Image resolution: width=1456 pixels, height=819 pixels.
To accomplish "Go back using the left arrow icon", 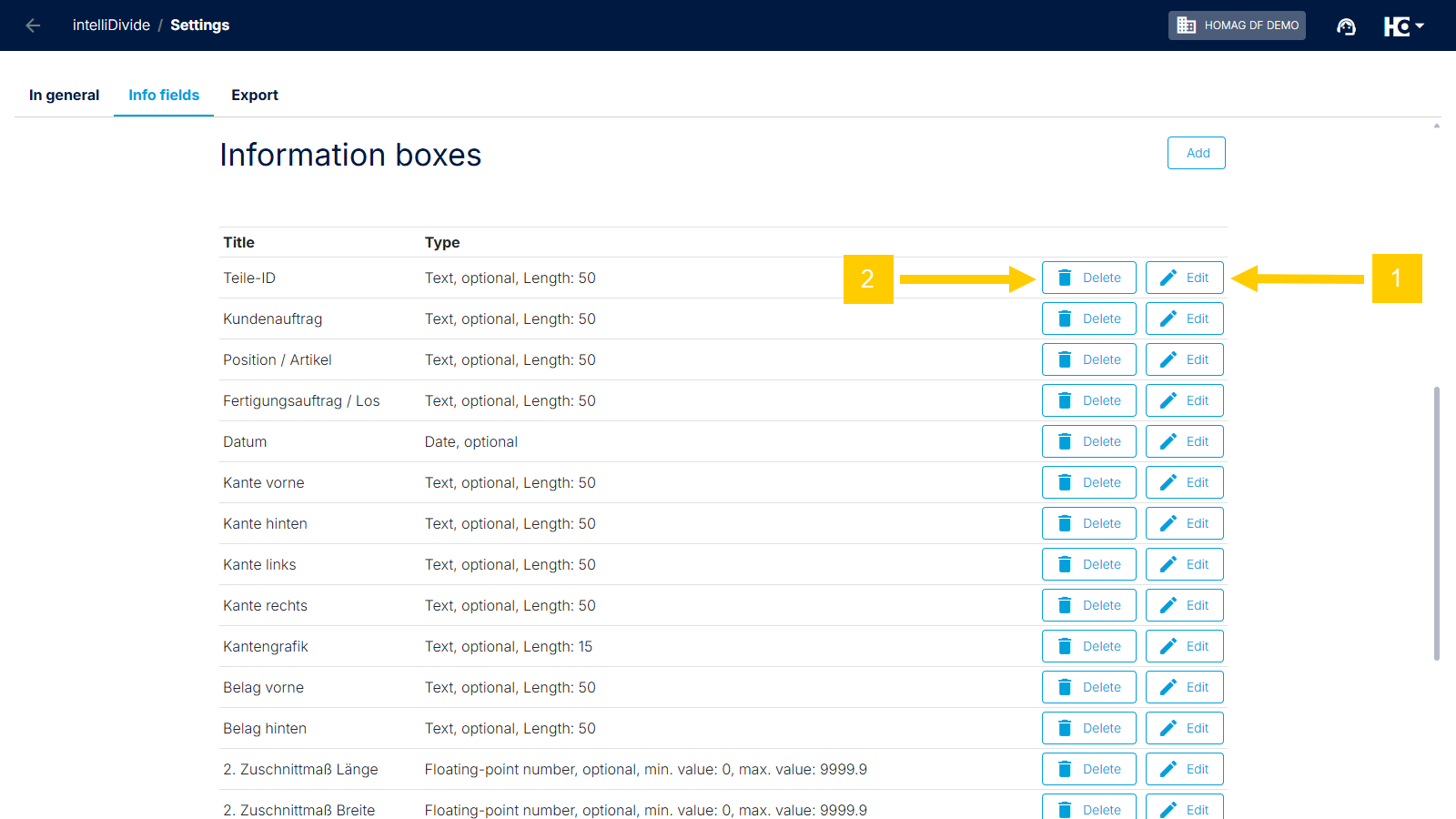I will (x=33, y=25).
